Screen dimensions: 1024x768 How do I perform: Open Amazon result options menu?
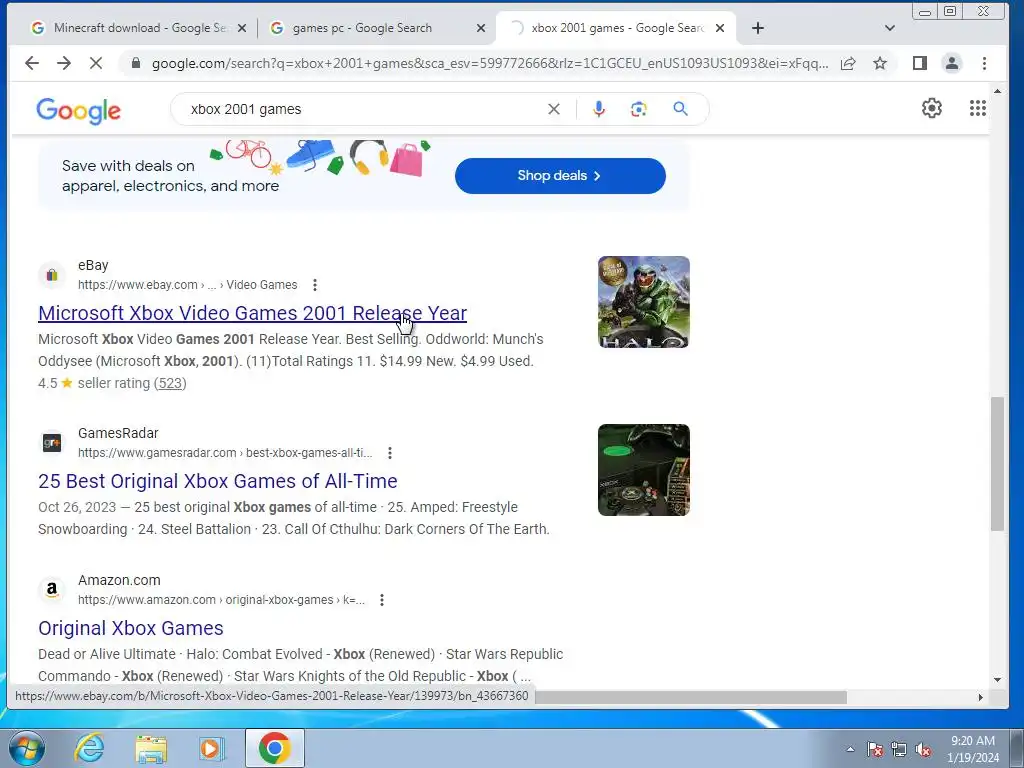381,600
